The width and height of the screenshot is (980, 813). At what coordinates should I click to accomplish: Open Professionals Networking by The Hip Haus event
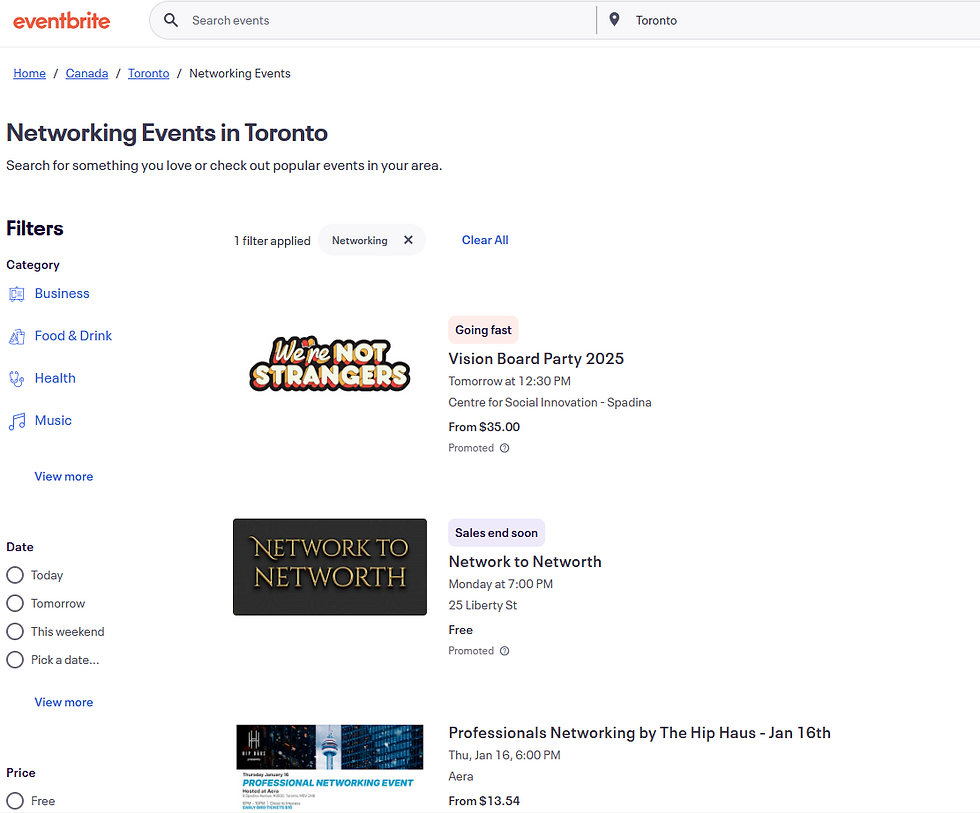pos(639,732)
